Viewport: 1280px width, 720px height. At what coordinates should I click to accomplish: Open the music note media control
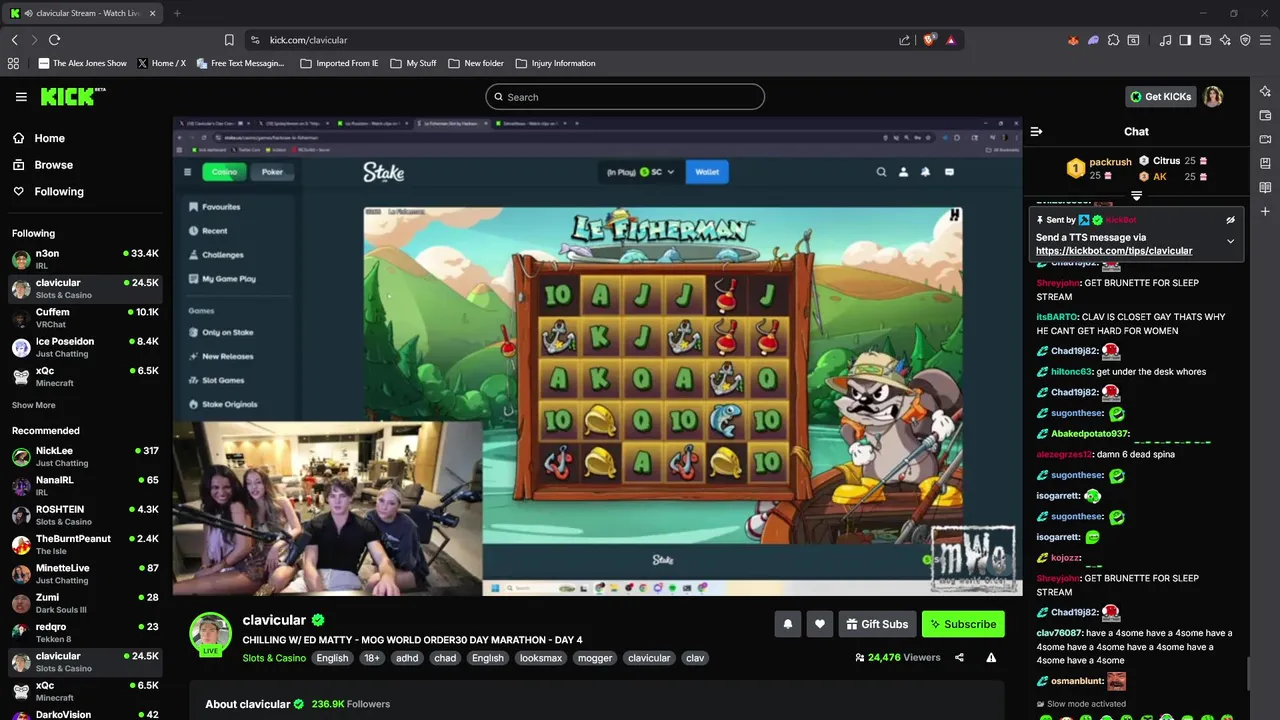coord(1165,40)
